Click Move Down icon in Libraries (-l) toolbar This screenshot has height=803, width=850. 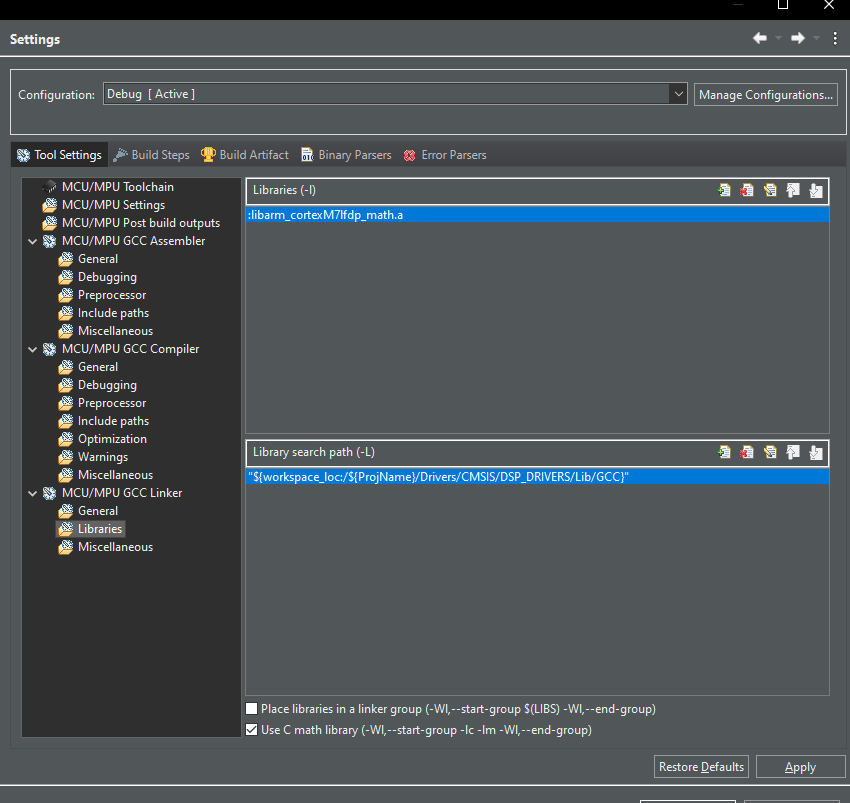(816, 190)
